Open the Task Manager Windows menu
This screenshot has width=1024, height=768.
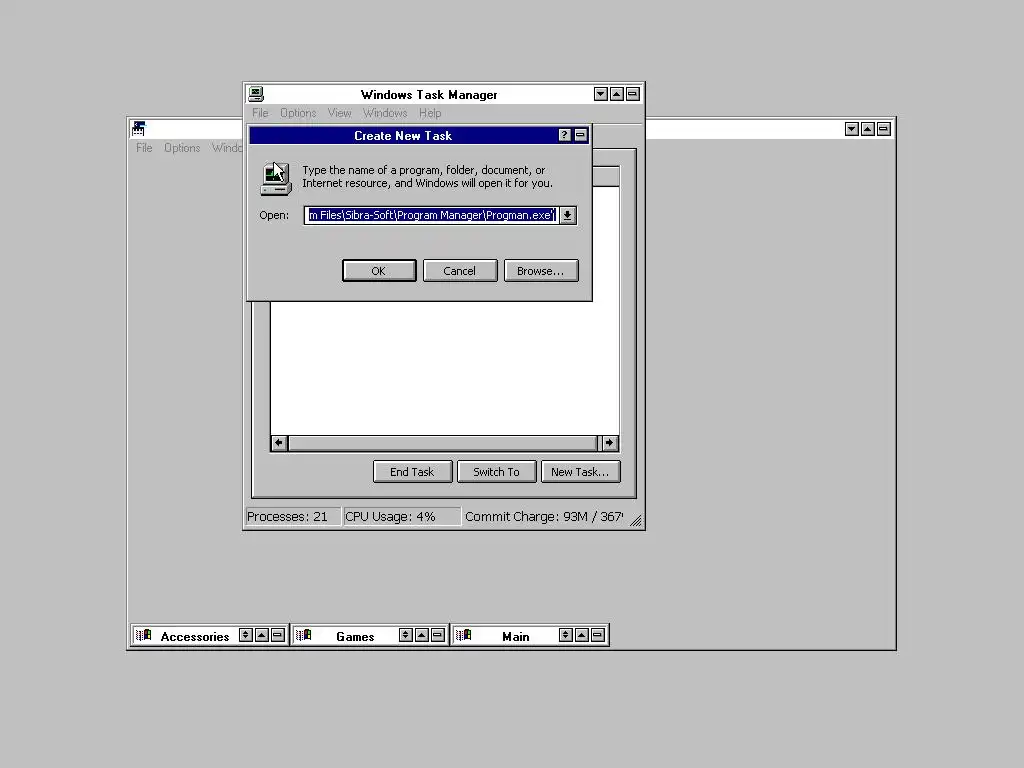(385, 113)
